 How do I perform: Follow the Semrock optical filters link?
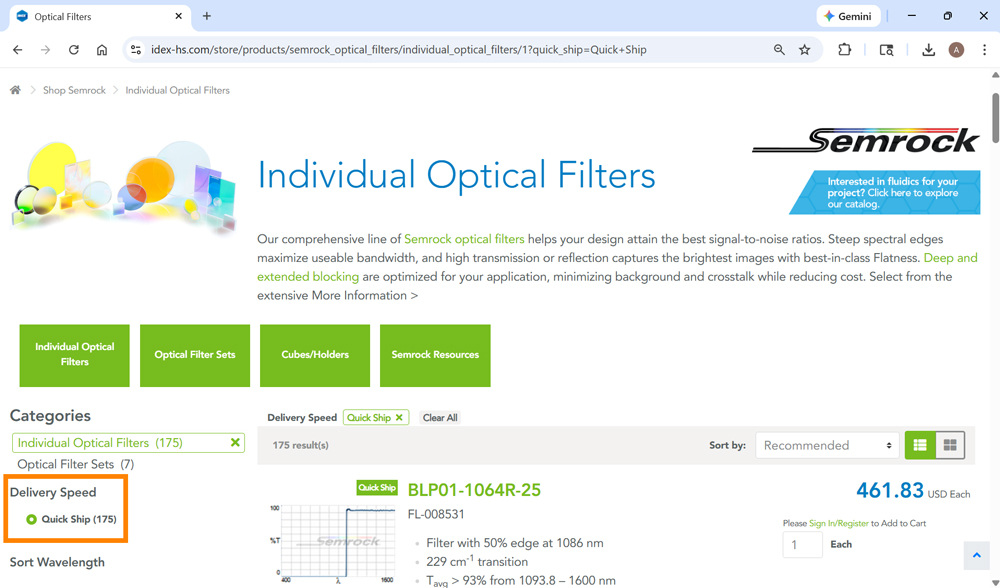coord(464,239)
